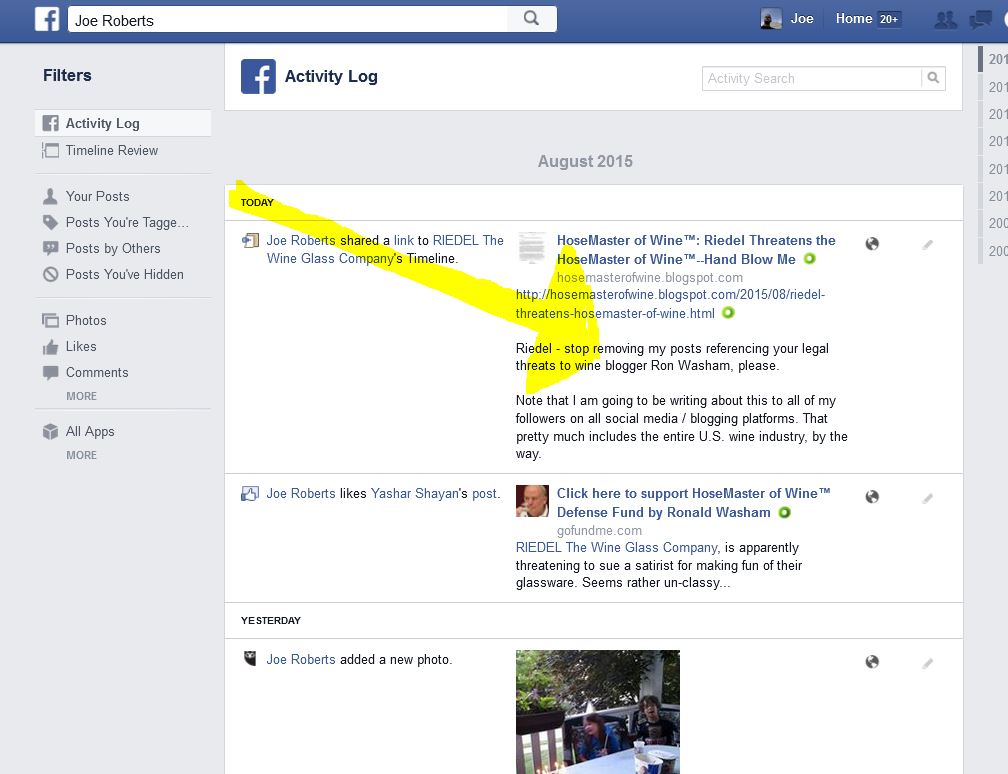Open Joe Roberts name in shared link story
Viewport: 1008px width, 774px height.
tap(301, 240)
